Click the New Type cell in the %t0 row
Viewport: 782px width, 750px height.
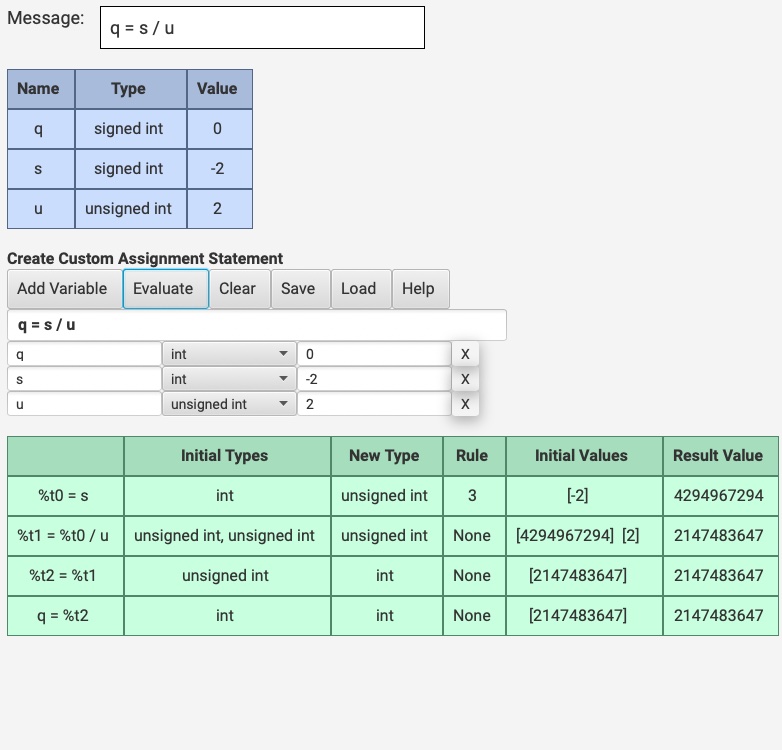coord(387,496)
